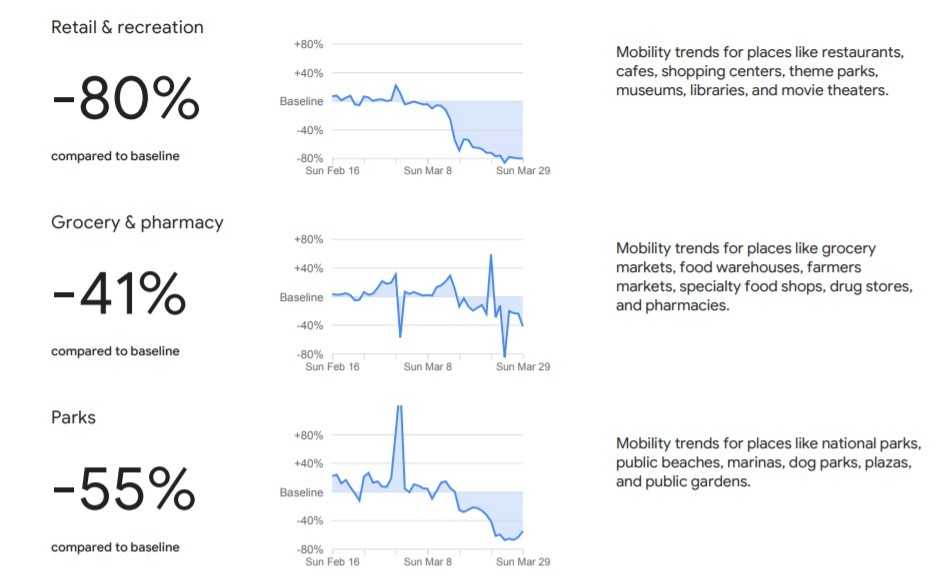
Task: Click the Baseline label on the Parks chart
Action: pos(301,493)
